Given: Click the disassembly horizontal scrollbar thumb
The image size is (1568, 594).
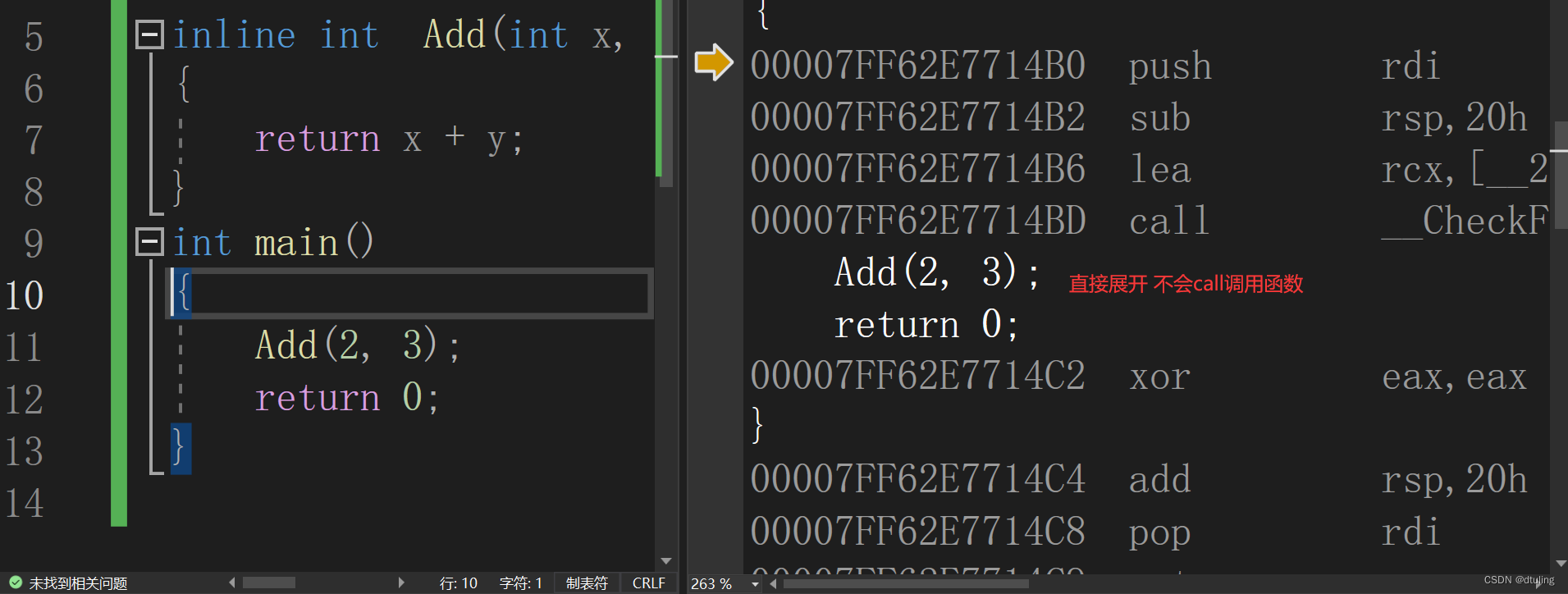Looking at the screenshot, I should point(906,584).
